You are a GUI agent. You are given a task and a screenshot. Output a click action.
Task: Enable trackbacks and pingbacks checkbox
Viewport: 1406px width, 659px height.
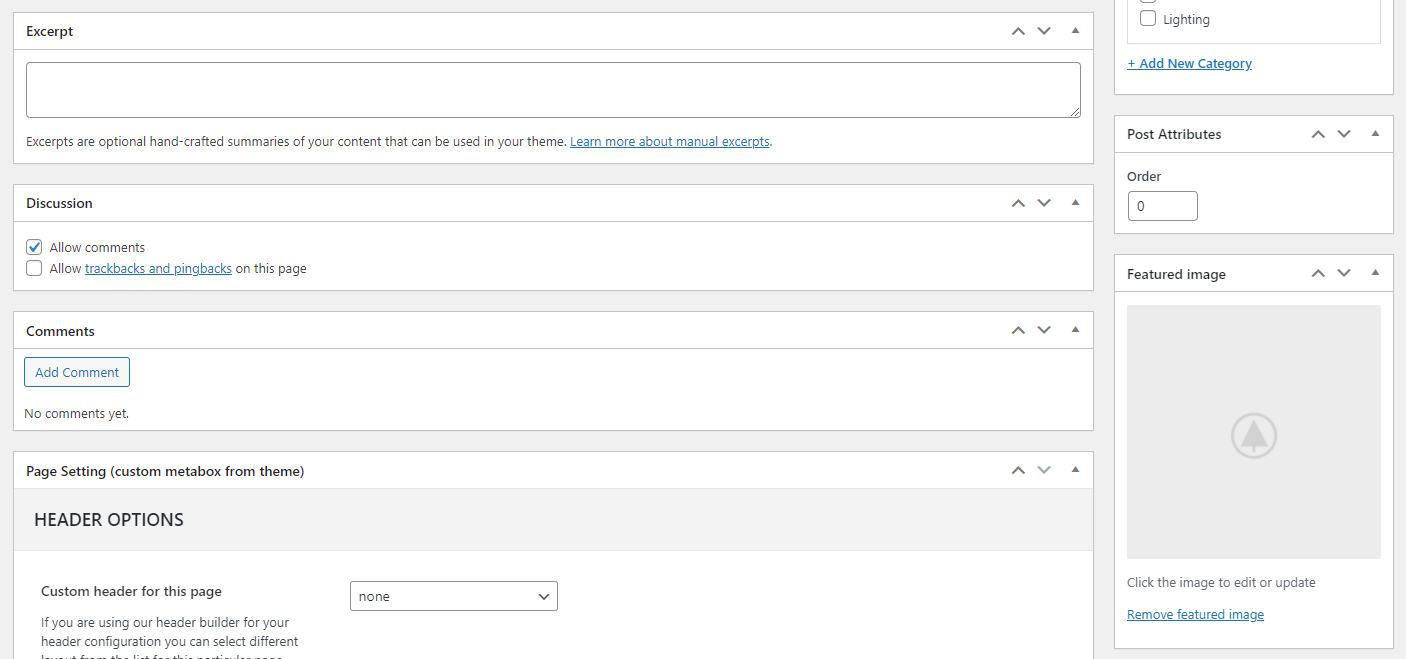(x=35, y=268)
